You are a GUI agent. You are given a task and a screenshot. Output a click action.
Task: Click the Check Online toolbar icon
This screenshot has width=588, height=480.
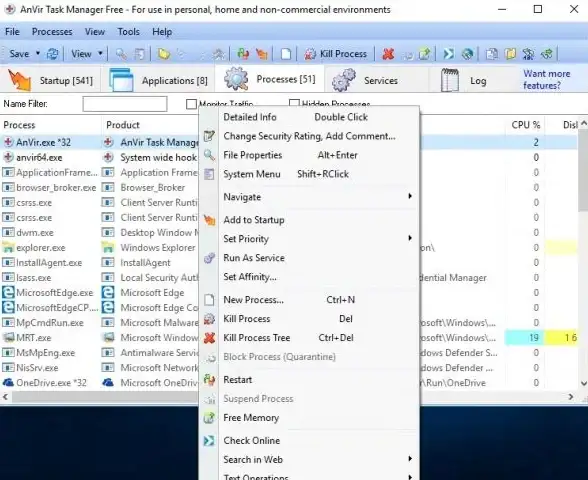(448, 54)
